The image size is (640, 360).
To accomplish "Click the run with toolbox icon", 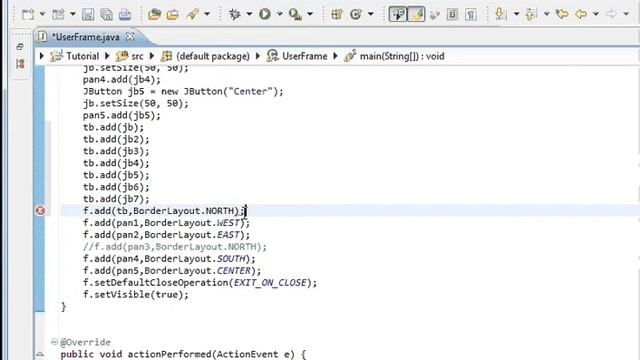I will click(295, 15).
